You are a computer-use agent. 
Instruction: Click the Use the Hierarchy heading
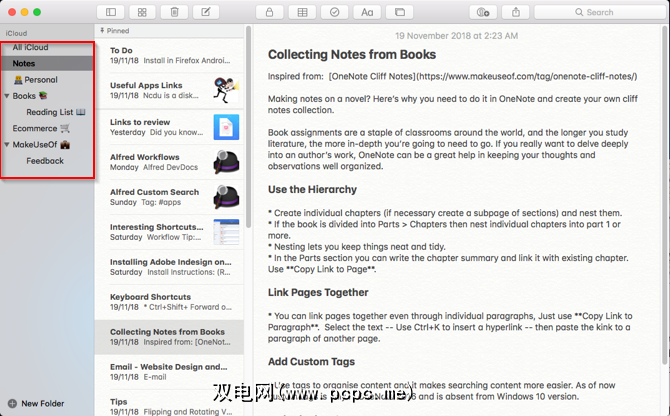point(312,190)
